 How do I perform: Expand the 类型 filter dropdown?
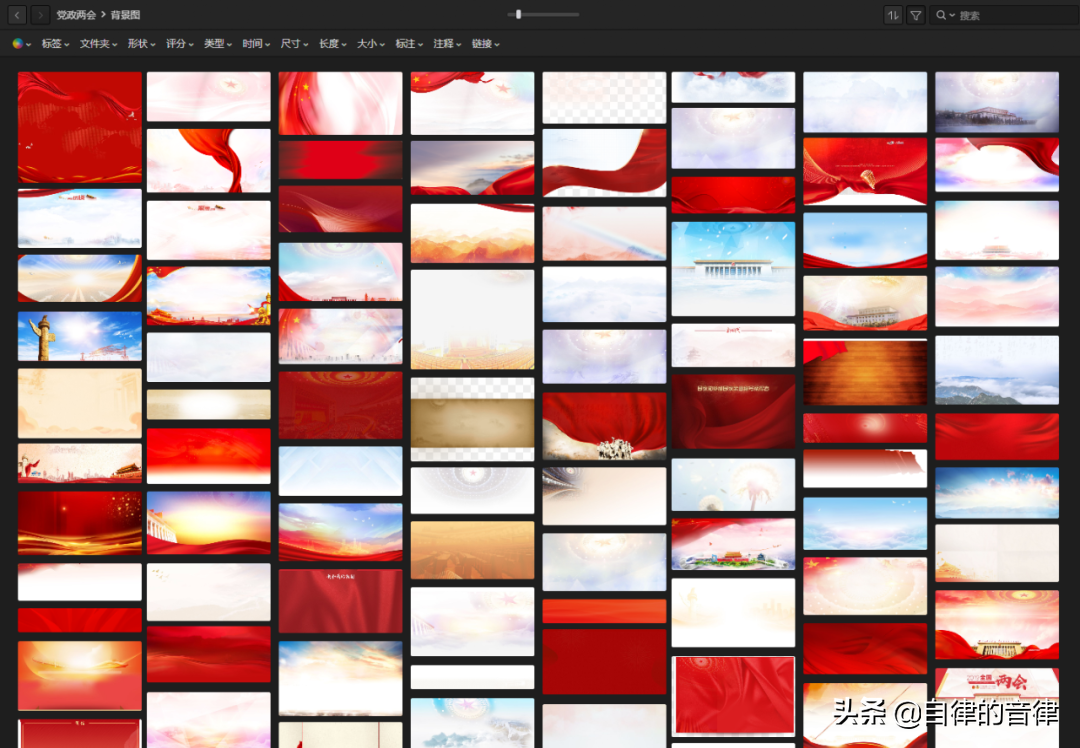click(218, 43)
